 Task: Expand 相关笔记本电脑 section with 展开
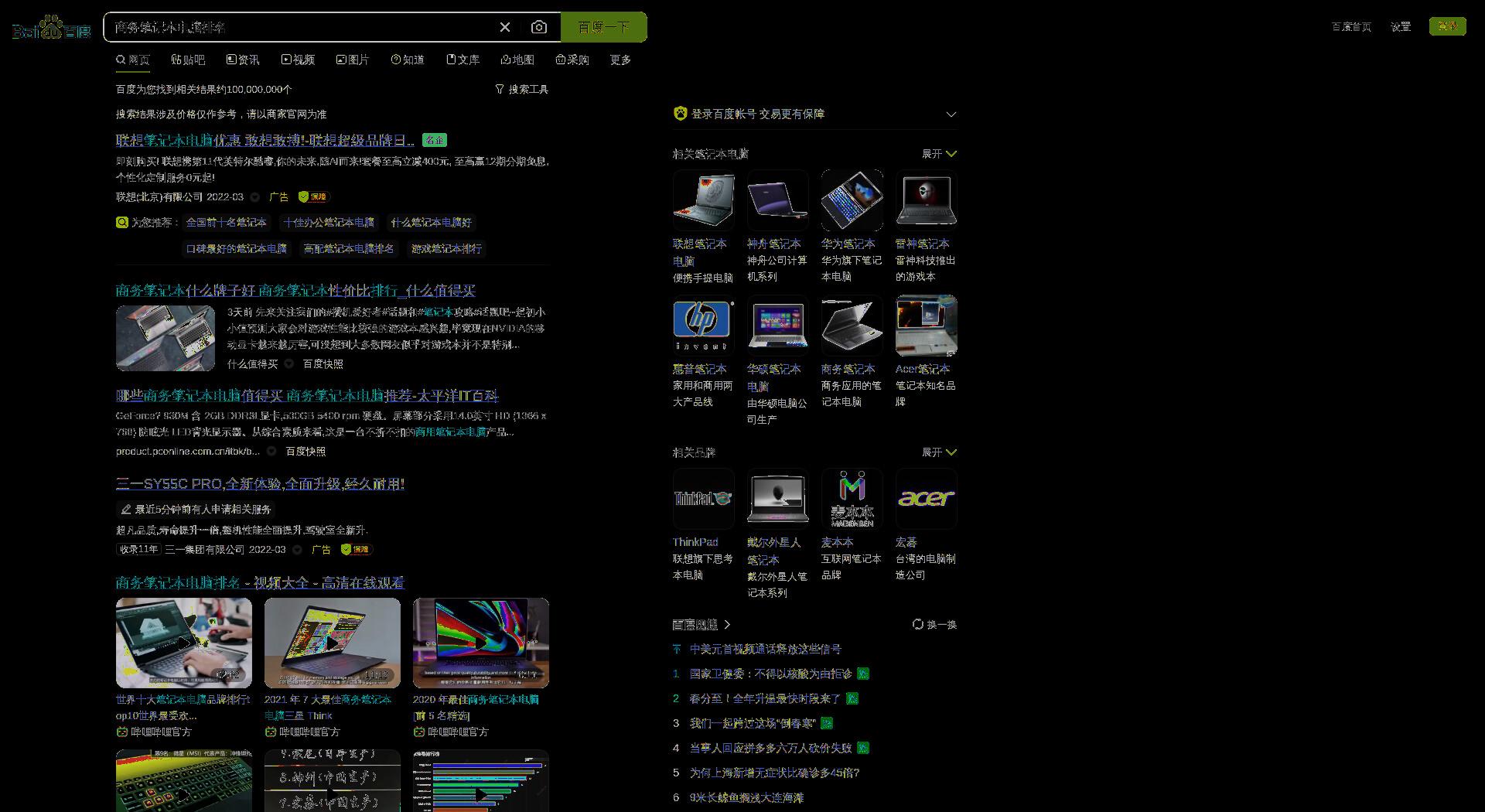(940, 154)
